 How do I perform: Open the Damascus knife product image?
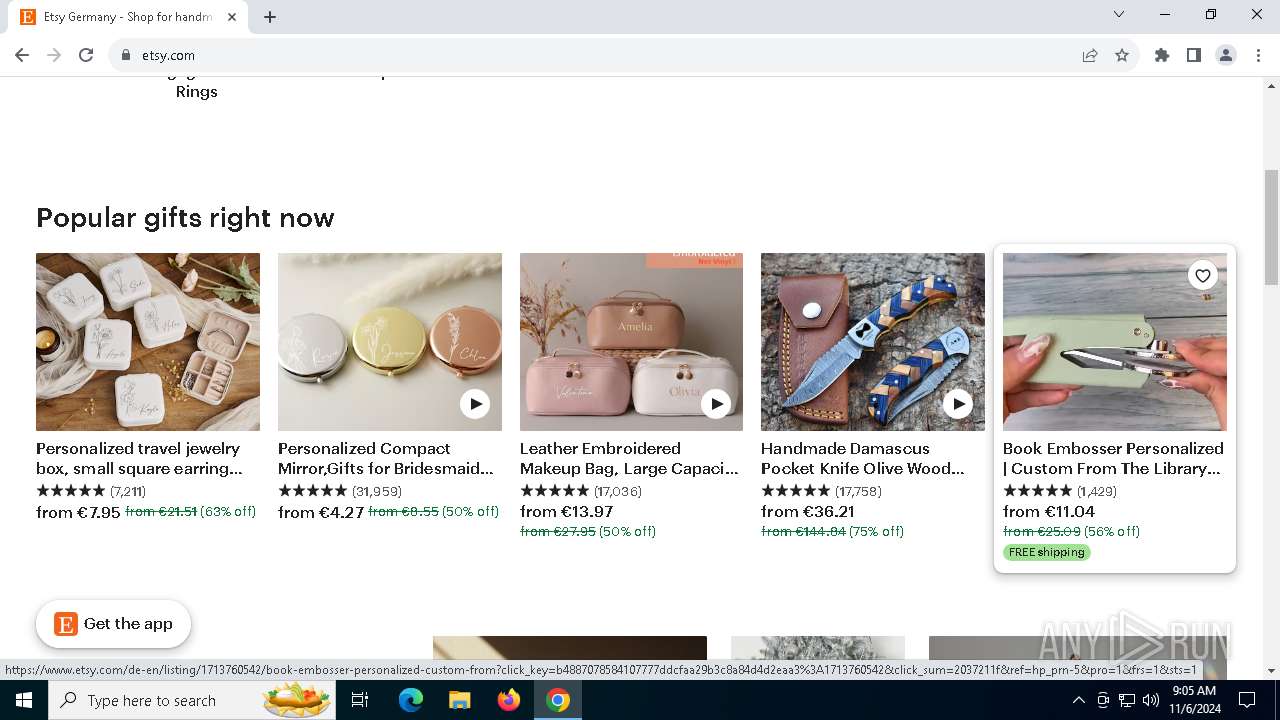(873, 342)
